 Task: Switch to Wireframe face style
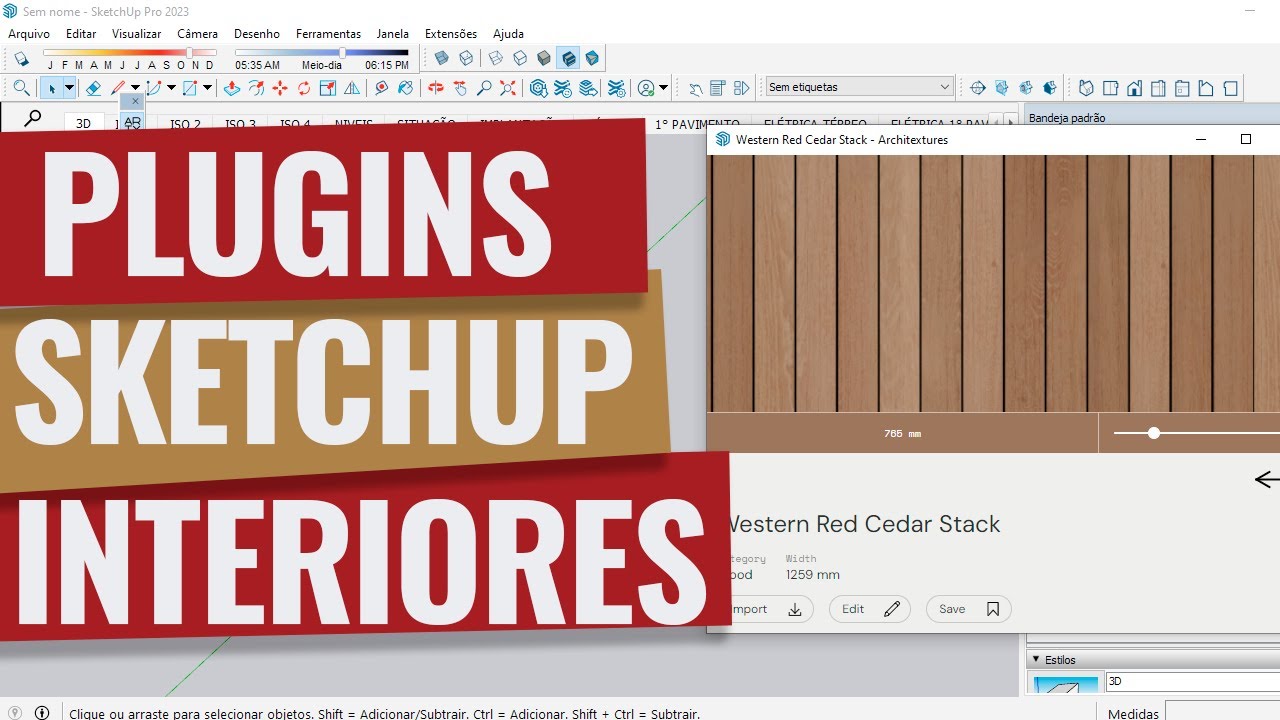point(496,58)
